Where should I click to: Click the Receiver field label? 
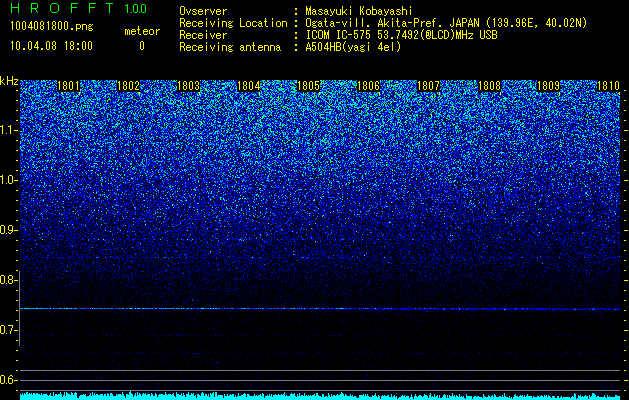click(203, 35)
